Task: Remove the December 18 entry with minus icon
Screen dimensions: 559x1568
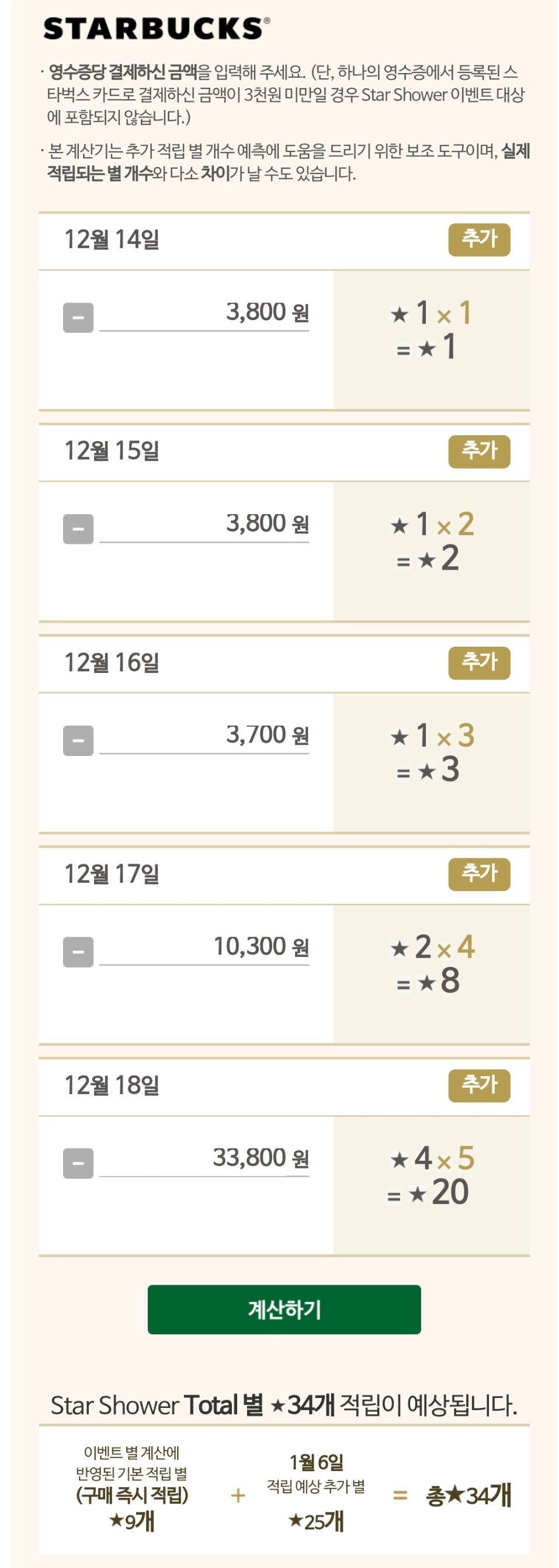Action: click(x=78, y=1163)
